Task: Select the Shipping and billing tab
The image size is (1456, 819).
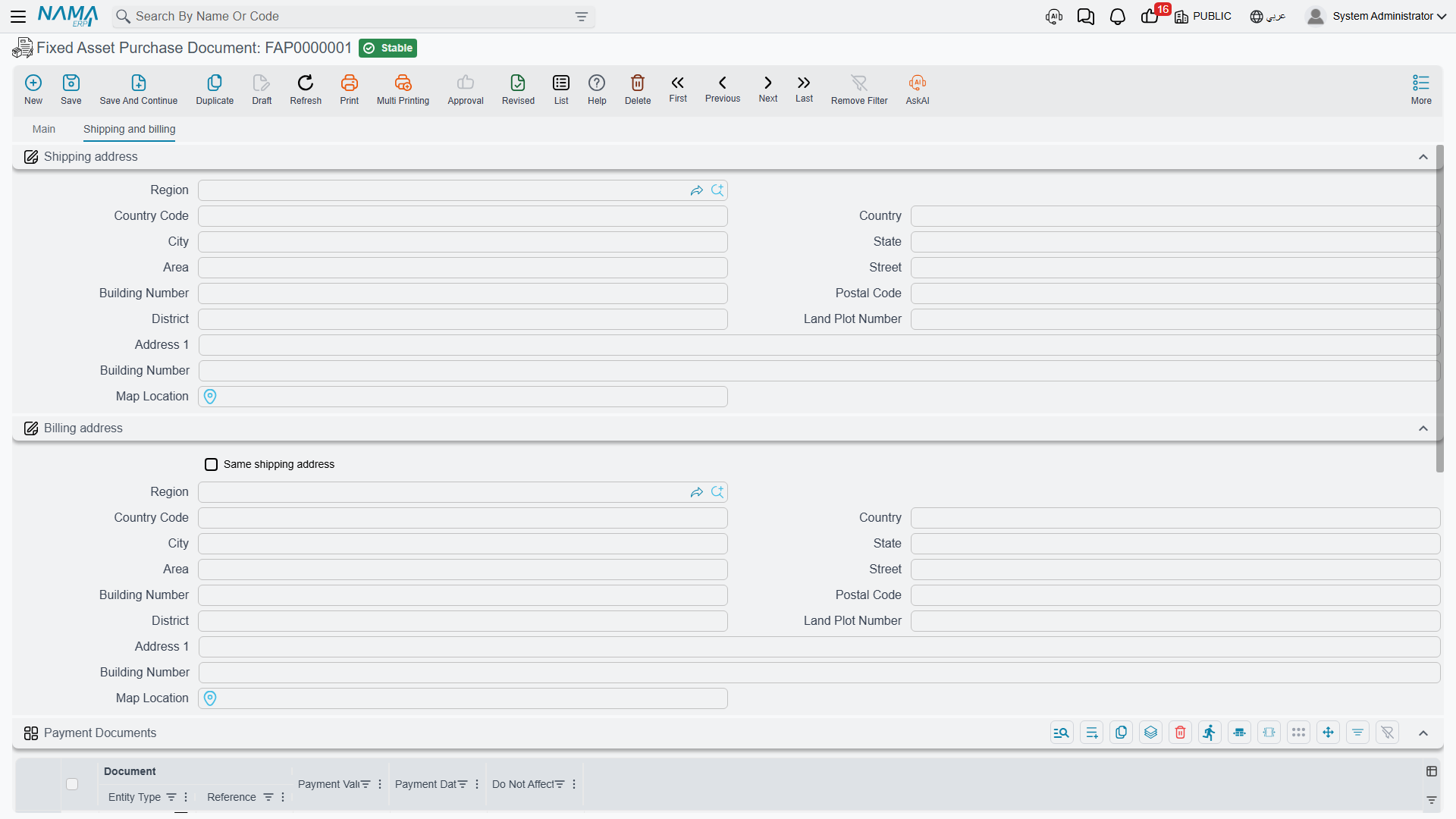Action: [129, 130]
